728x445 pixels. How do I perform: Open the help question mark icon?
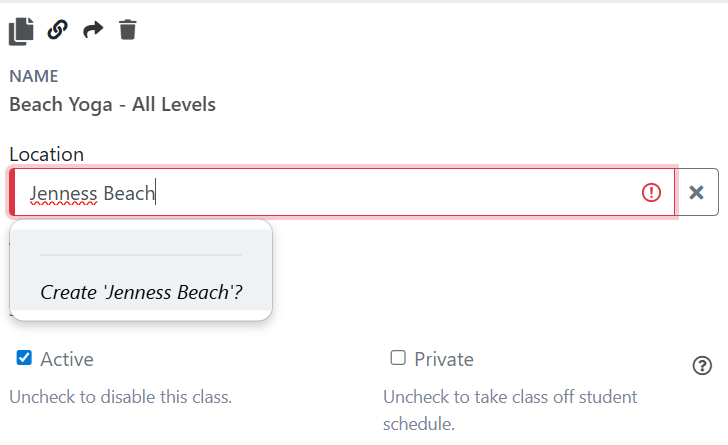[702, 366]
